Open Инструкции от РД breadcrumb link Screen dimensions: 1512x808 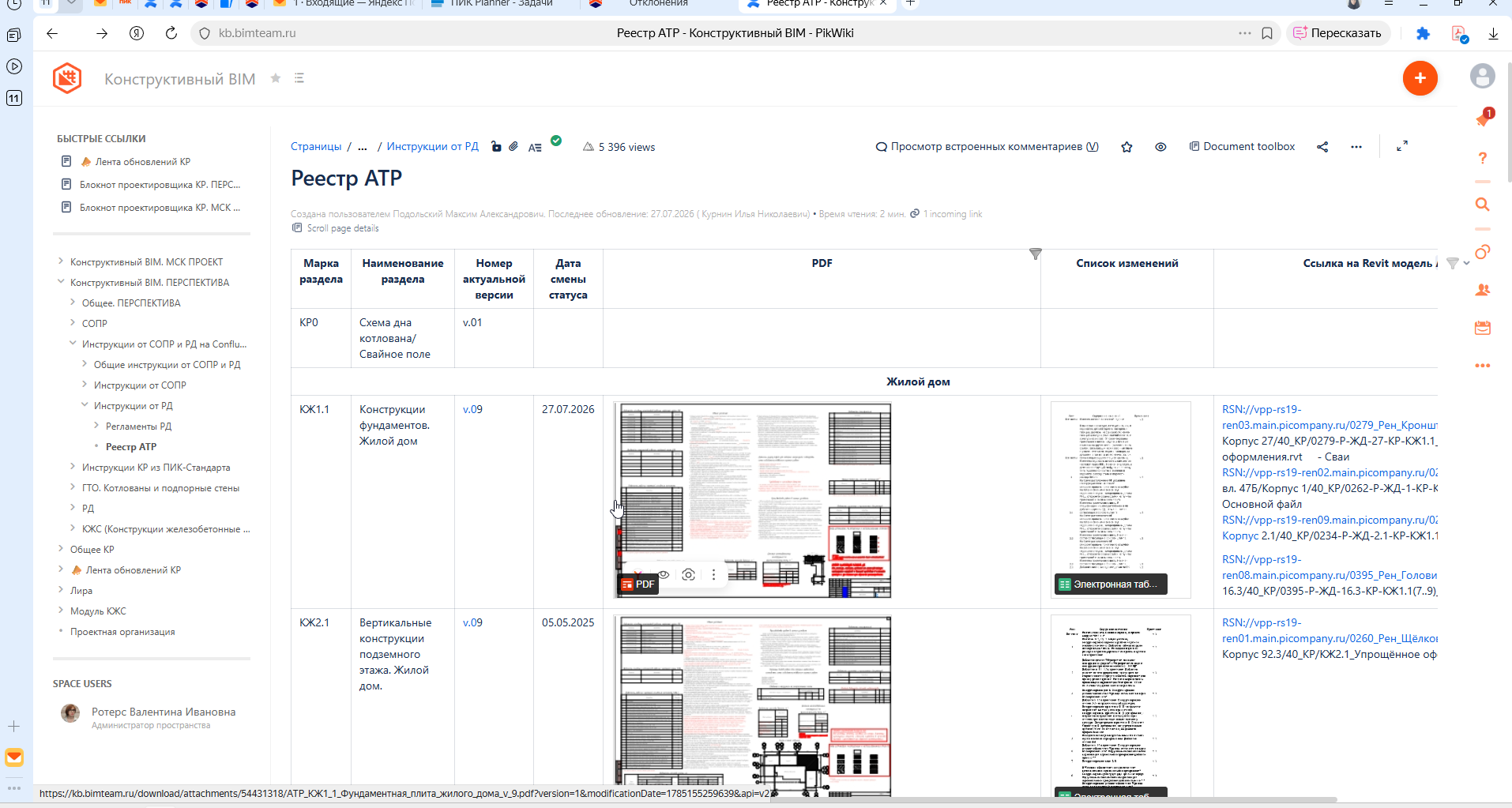tap(432, 147)
